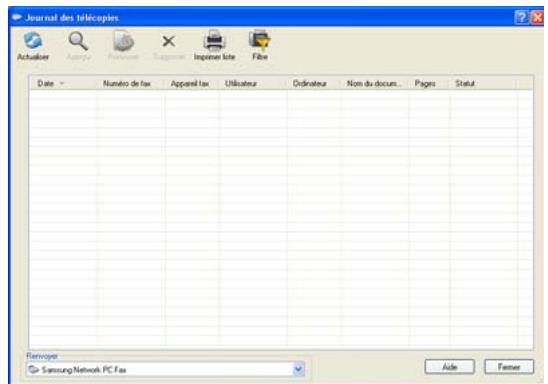Click the Fermer button

tap(509, 367)
